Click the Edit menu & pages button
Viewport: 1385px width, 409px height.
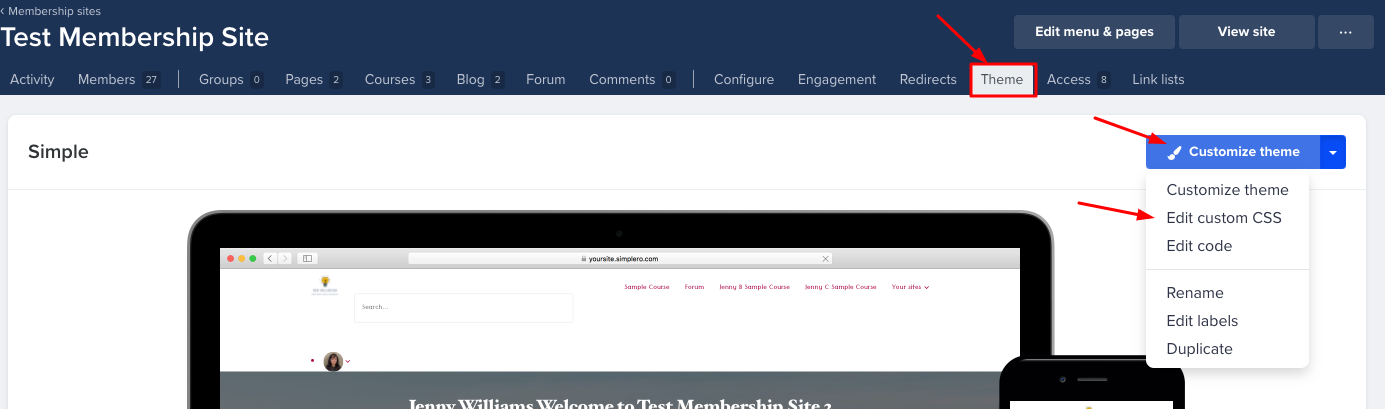click(x=1094, y=32)
